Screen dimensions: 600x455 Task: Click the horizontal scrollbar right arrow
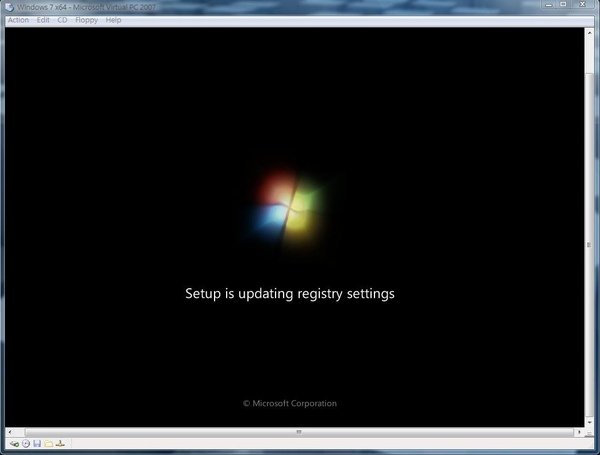pos(579,432)
